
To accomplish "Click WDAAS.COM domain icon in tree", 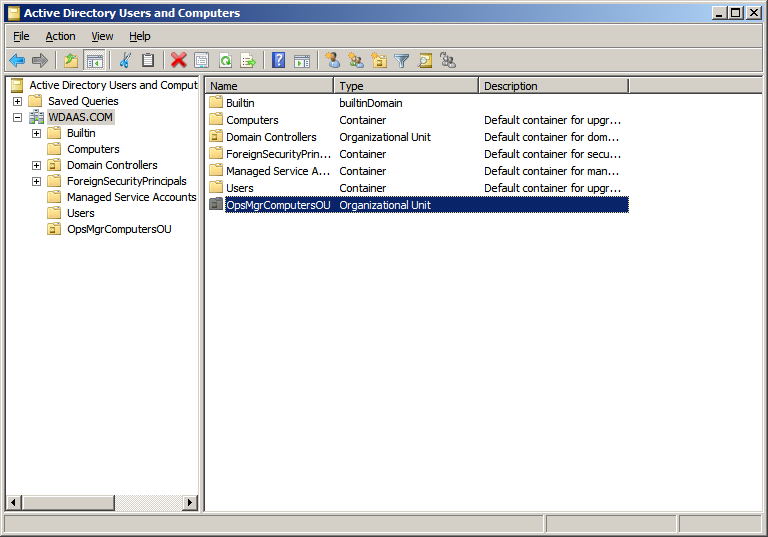I will pyautogui.click(x=37, y=117).
